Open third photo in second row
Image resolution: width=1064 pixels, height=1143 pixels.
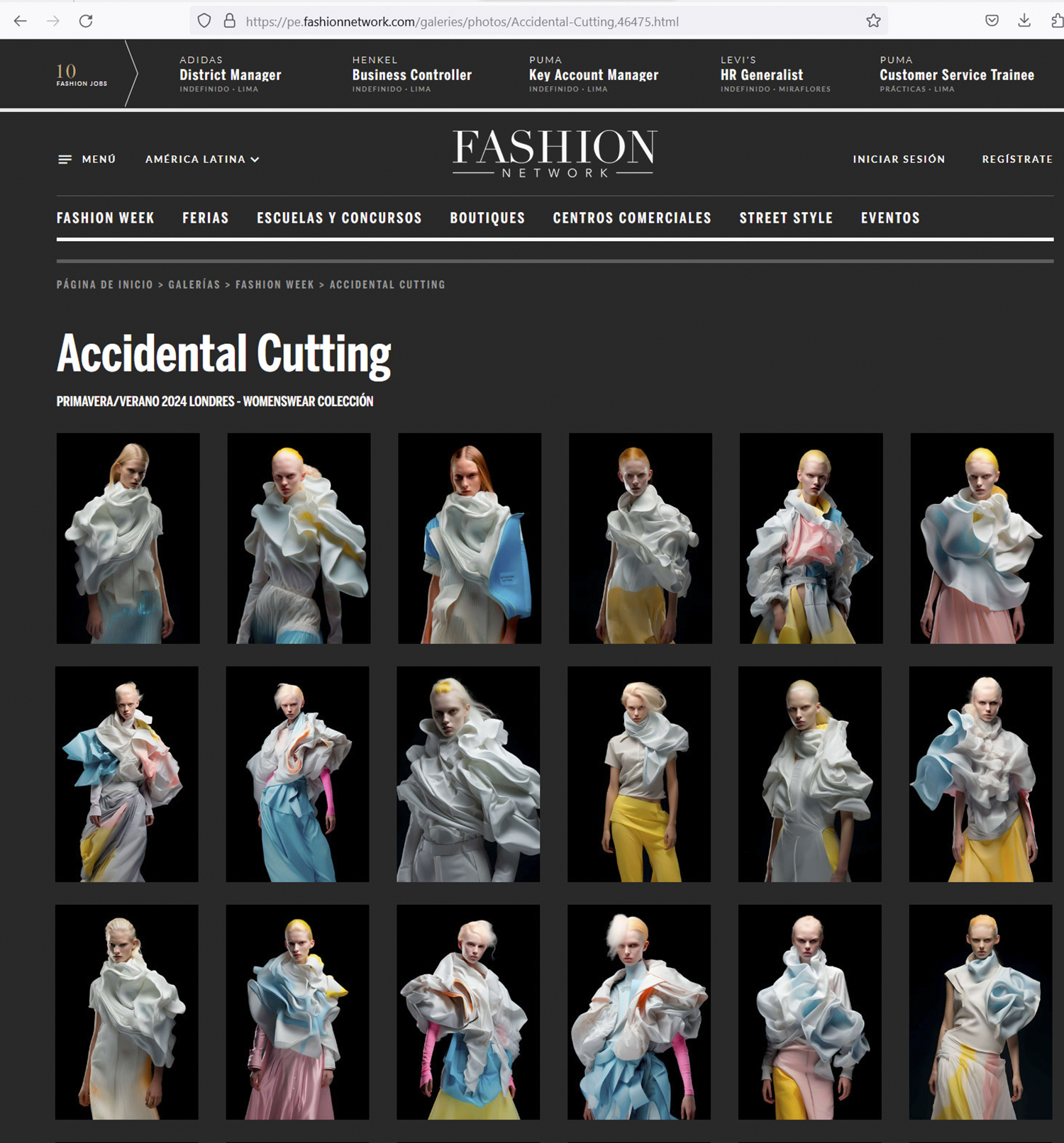click(468, 774)
